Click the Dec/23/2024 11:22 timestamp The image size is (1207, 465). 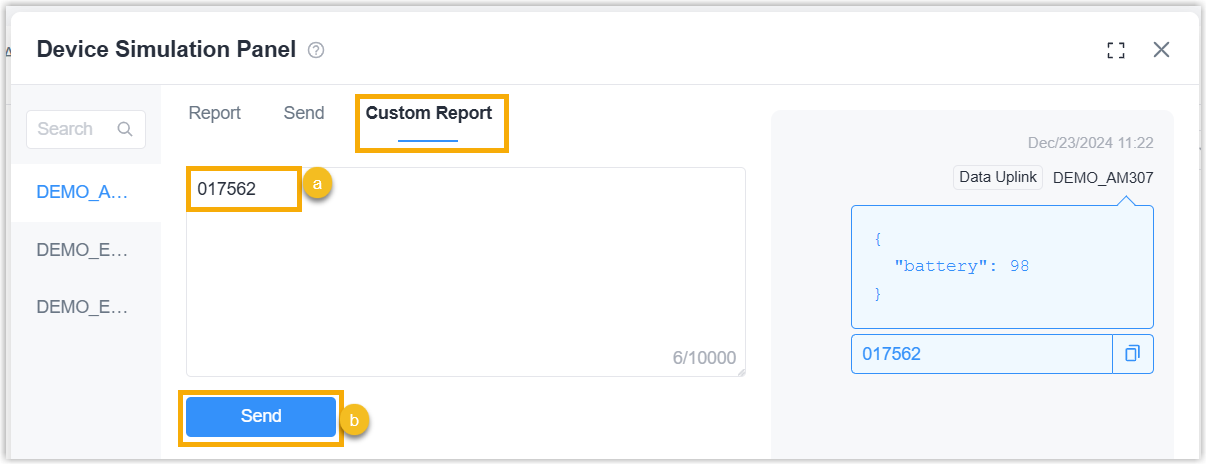pyautogui.click(x=1090, y=143)
